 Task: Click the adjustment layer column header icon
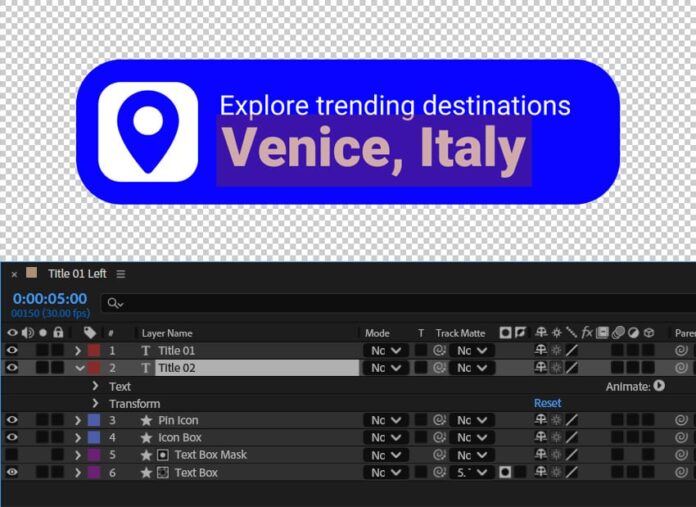click(633, 333)
